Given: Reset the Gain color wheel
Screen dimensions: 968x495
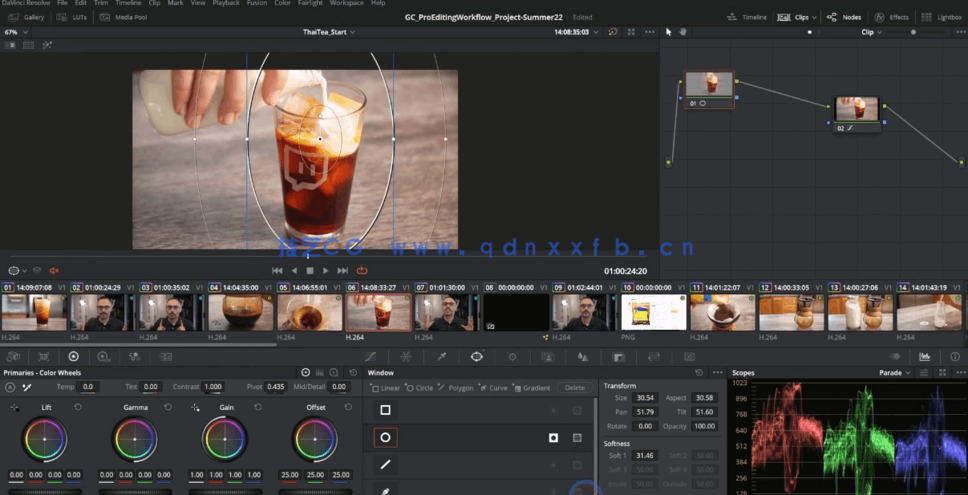Looking at the screenshot, I should (258, 407).
